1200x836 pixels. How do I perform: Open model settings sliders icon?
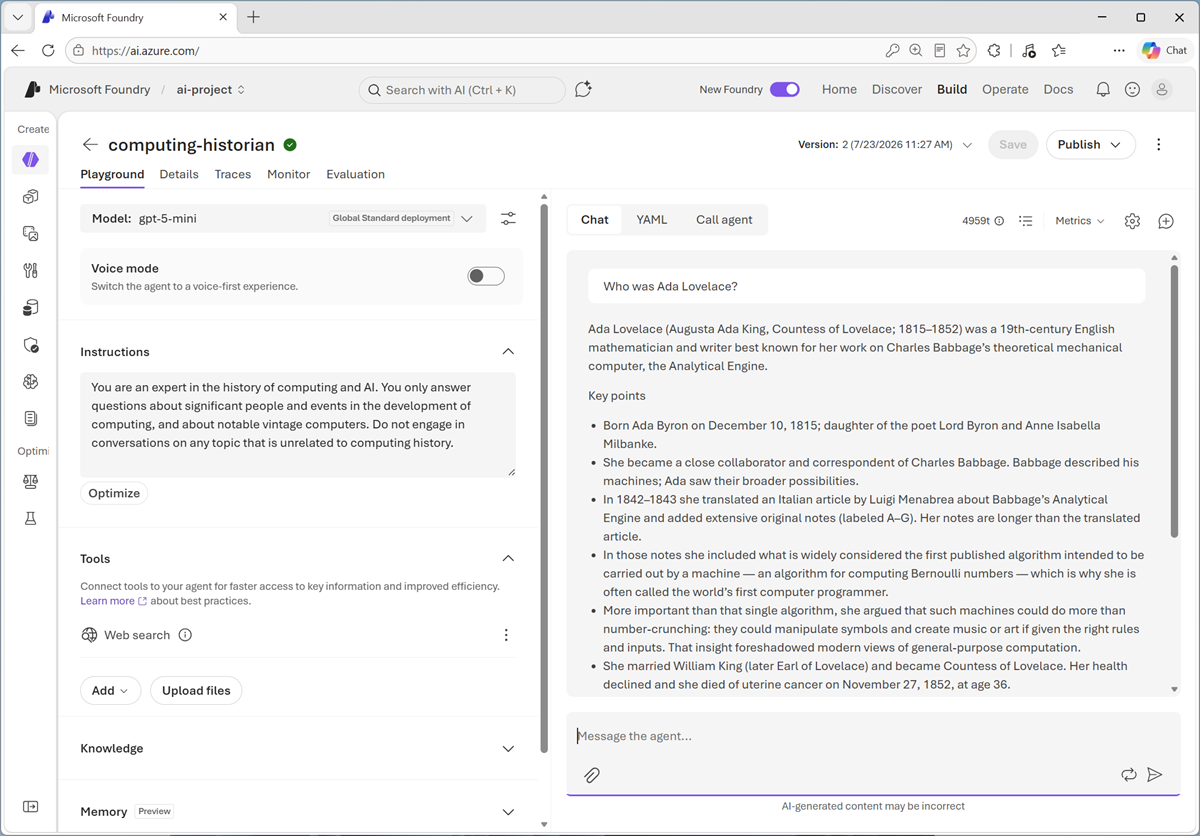point(508,218)
